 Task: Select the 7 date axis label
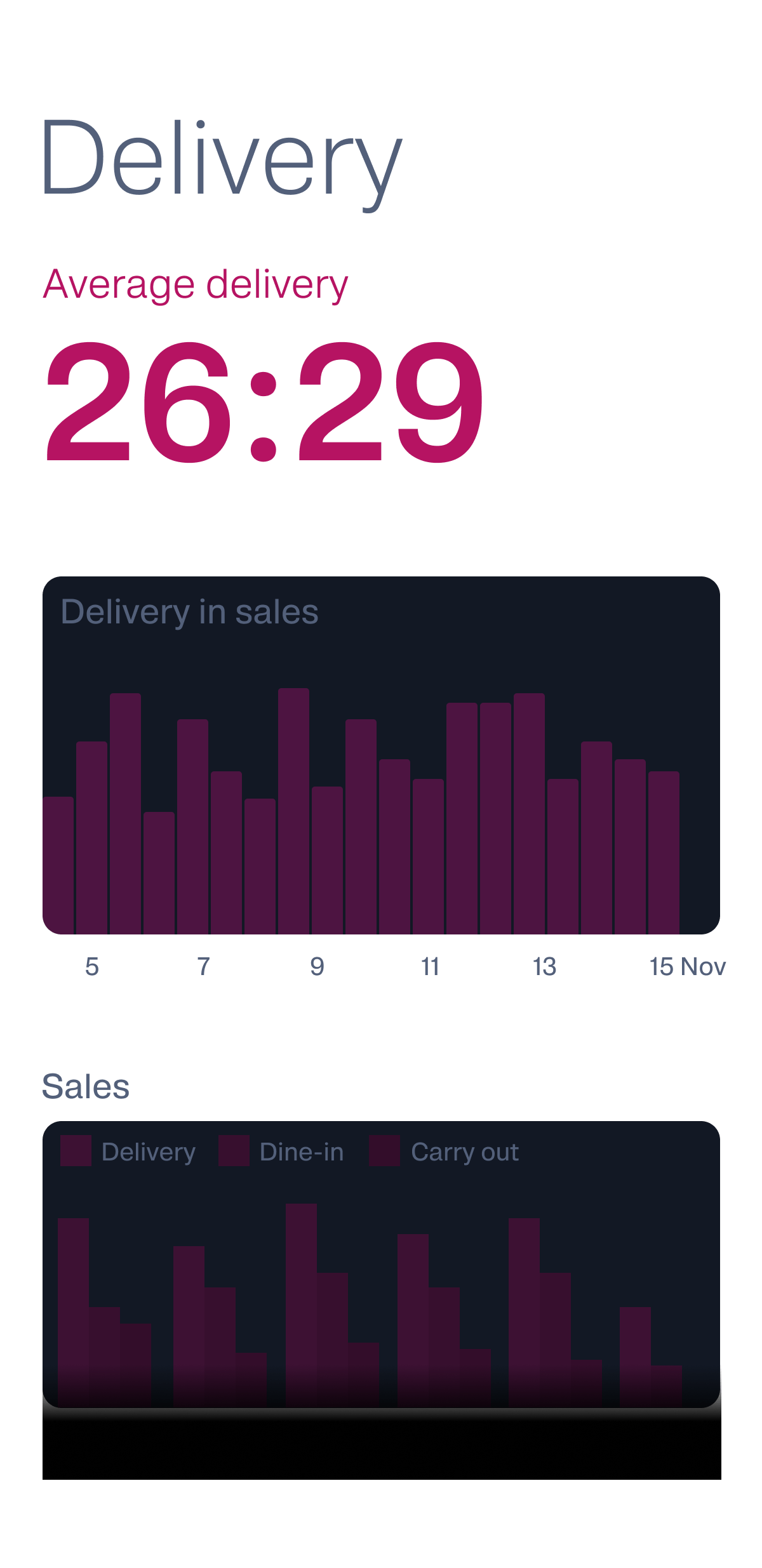pos(204,967)
